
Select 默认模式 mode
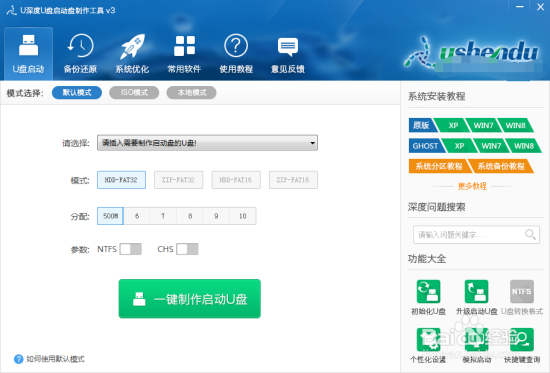pyautogui.click(x=77, y=93)
